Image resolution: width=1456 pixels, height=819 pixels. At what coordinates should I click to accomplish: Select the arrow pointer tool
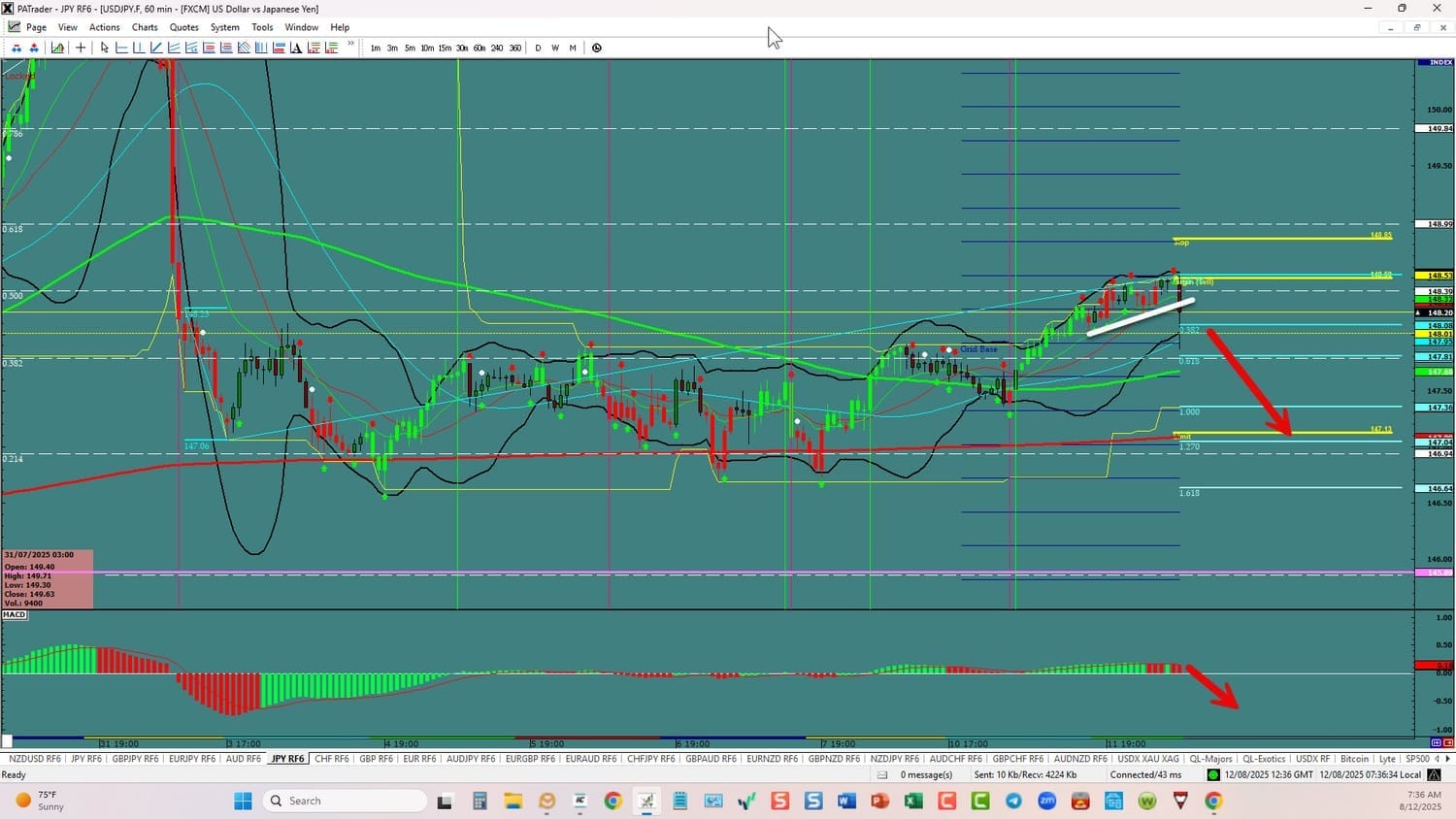tap(105, 48)
